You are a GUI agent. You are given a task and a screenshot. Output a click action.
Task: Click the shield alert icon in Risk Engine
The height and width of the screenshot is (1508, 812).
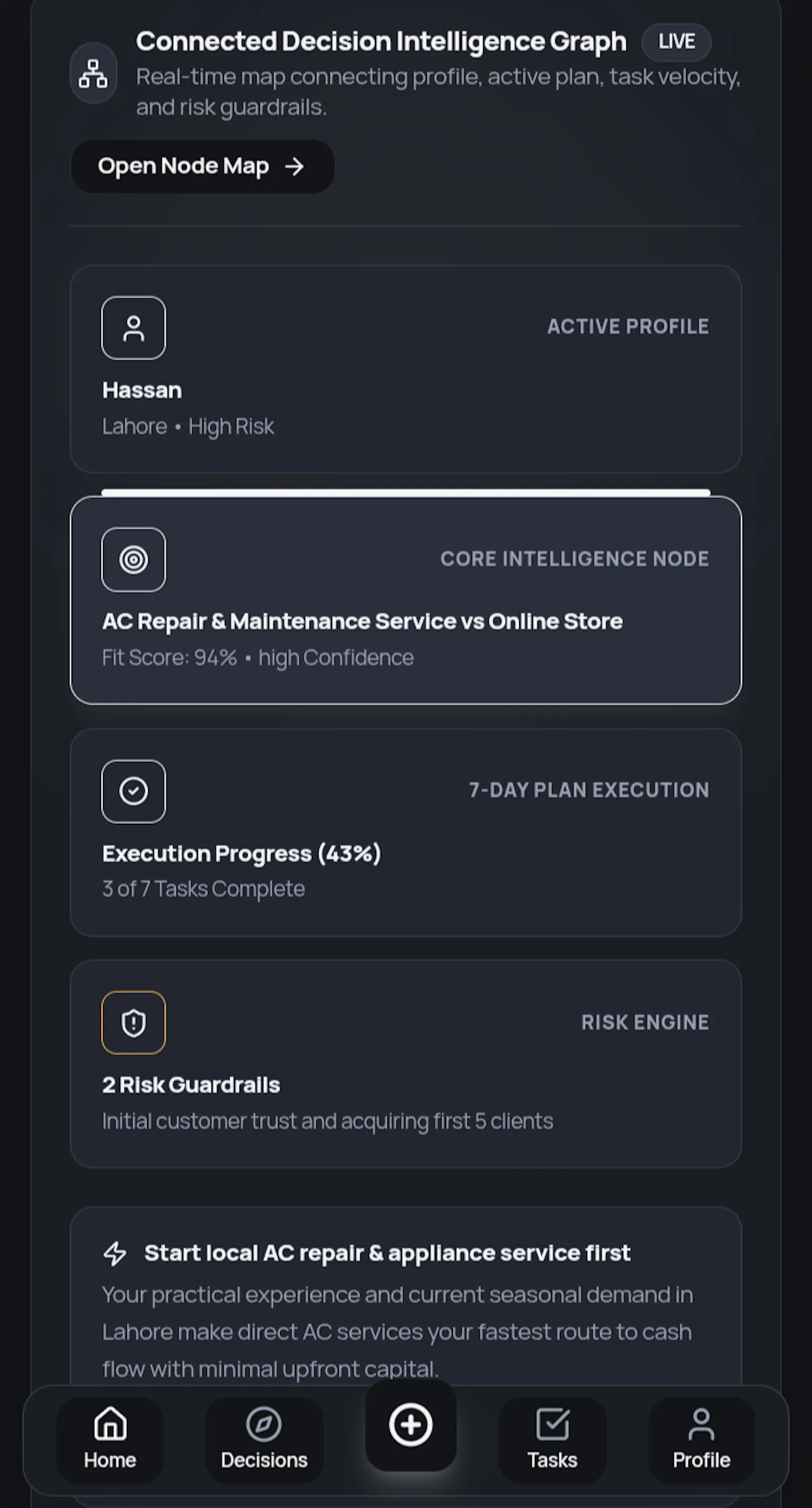tap(133, 1023)
